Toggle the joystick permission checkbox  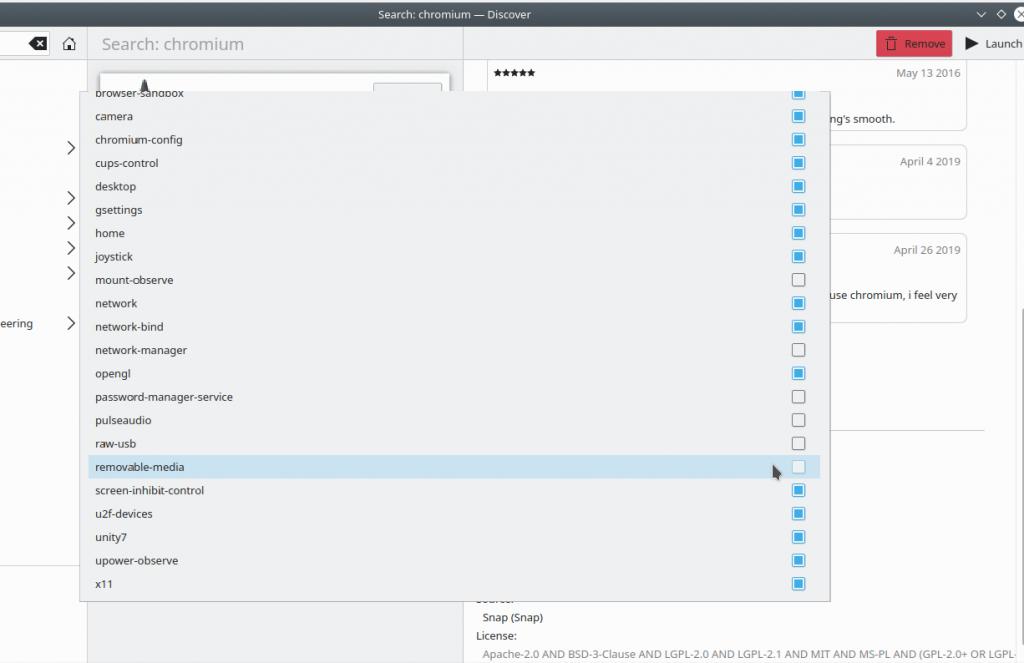point(798,257)
